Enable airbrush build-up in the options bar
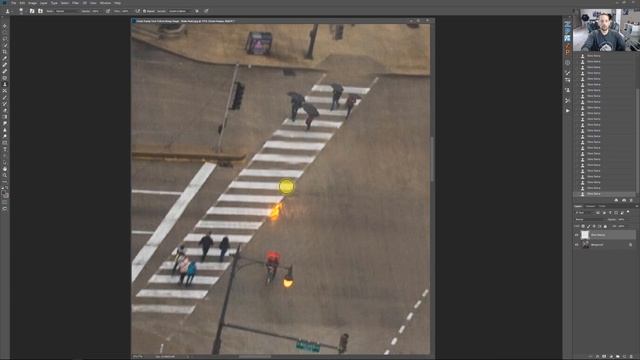Screen dimensions: 640x360 click(138, 11)
